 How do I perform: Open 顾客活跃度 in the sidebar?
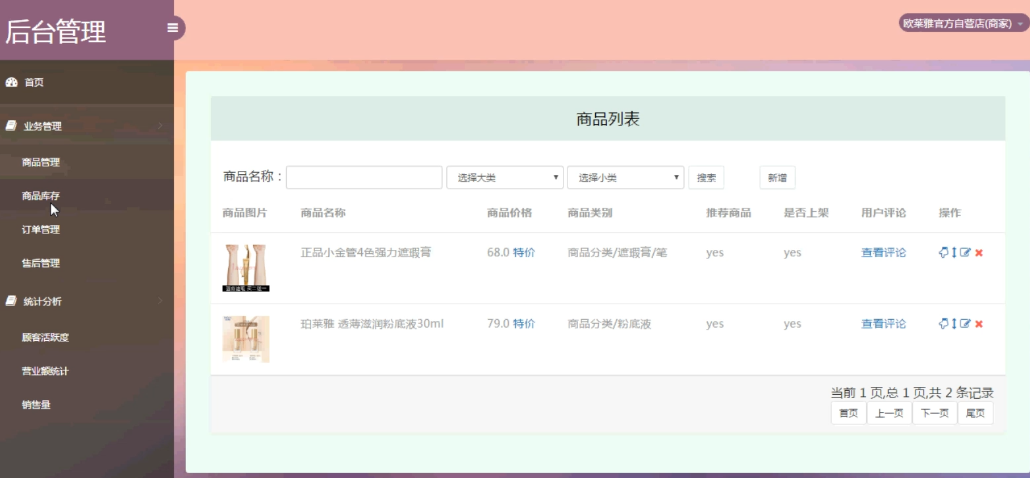[45, 337]
